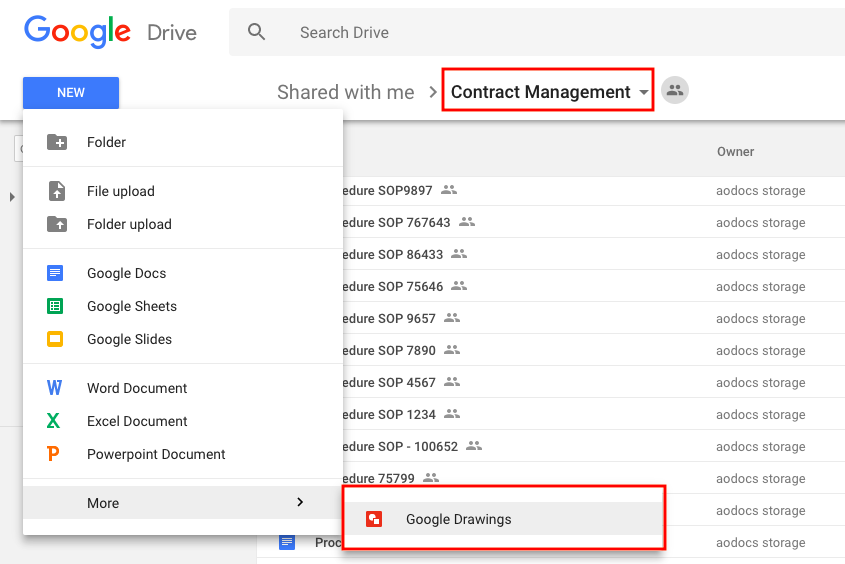Click shared icon next to 75799
845x564 pixels.
click(431, 477)
